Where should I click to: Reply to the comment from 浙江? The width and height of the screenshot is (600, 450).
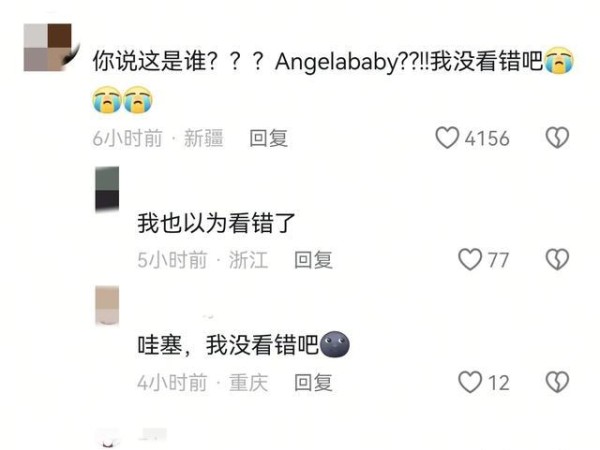(x=313, y=260)
